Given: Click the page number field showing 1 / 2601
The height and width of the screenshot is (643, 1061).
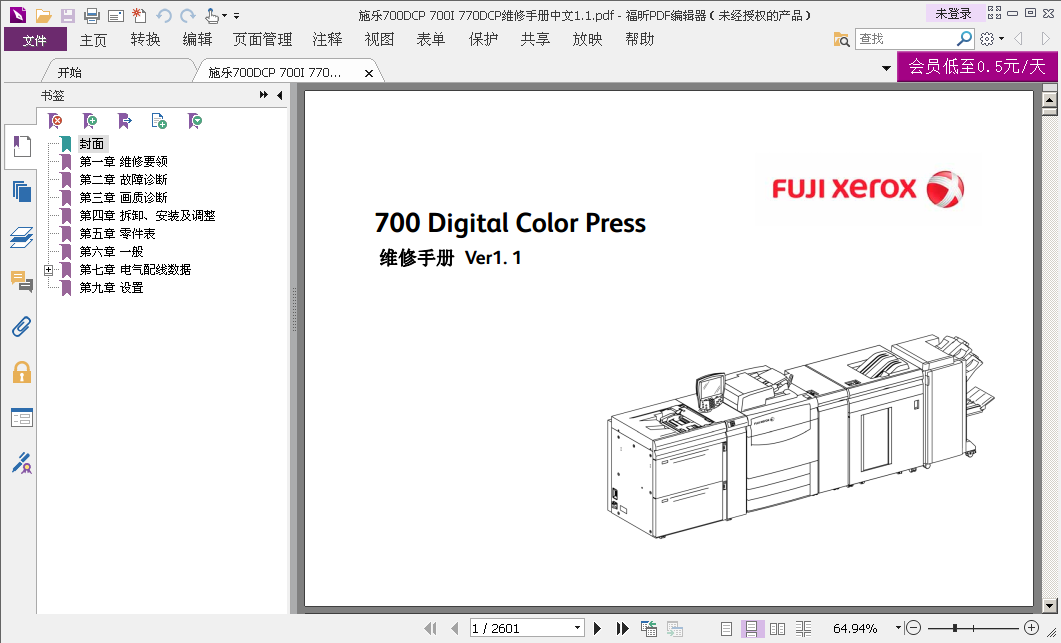Looking at the screenshot, I should click(521, 628).
